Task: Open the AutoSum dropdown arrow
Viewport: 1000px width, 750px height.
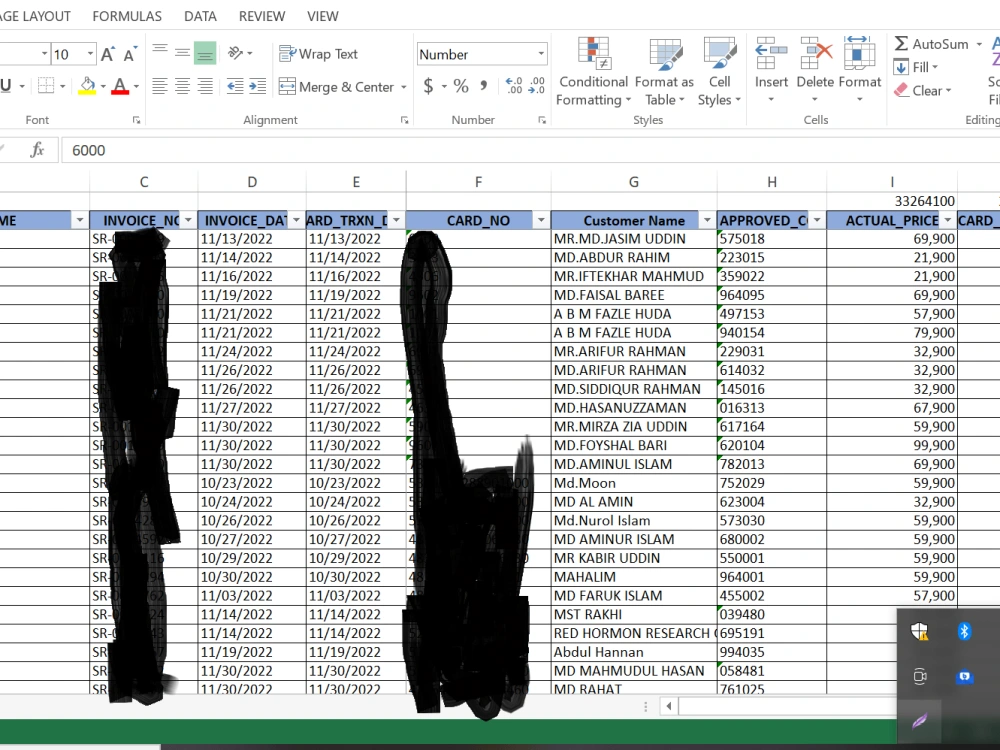Action: (979, 44)
